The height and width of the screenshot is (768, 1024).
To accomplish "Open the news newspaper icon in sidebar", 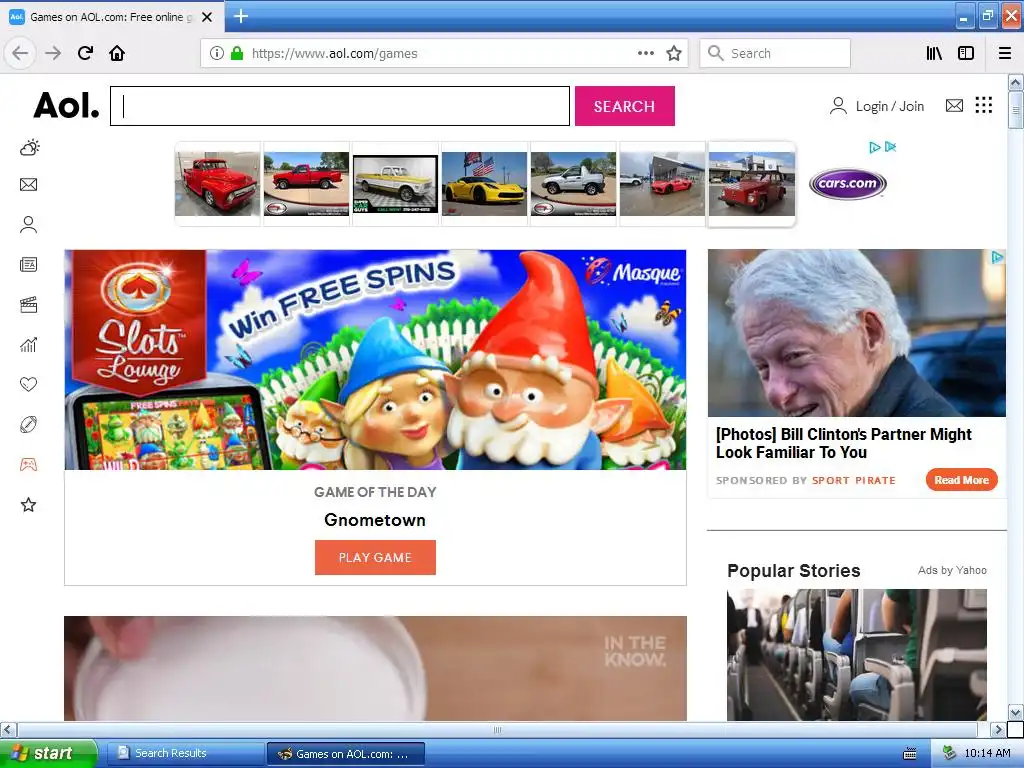I will 29,264.
